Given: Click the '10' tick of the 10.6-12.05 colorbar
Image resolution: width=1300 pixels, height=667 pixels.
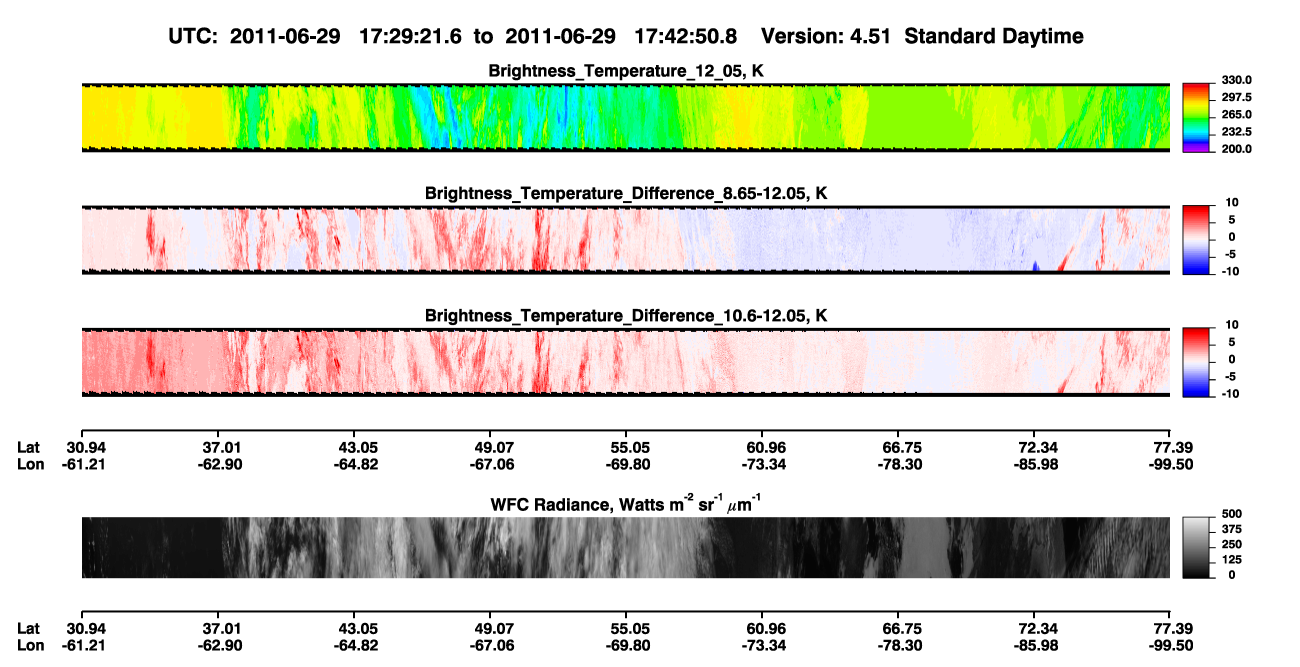Looking at the screenshot, I should (x=1230, y=325).
